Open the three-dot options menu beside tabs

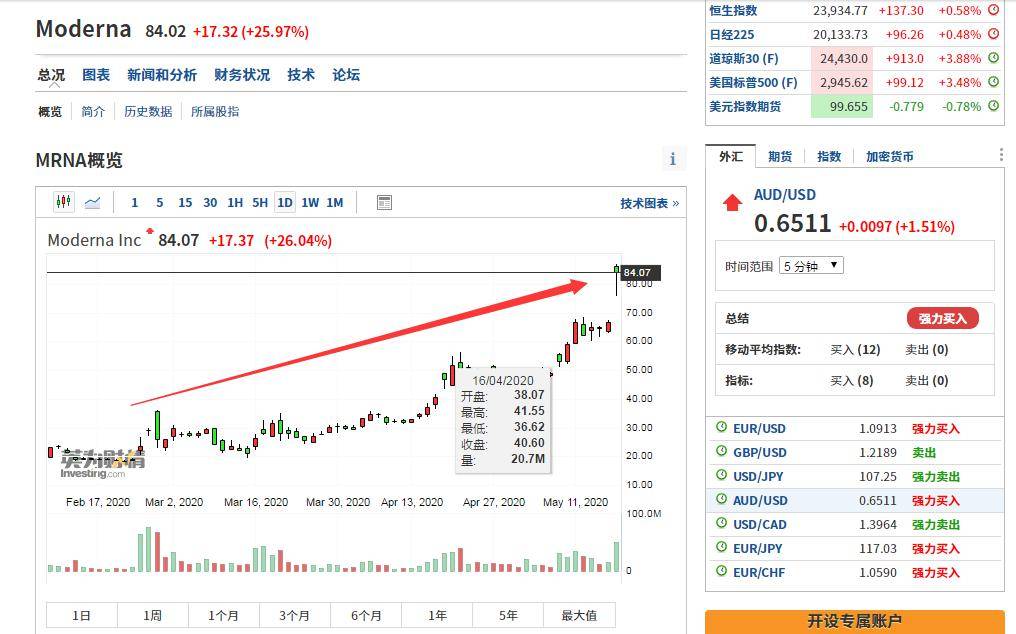click(1001, 154)
